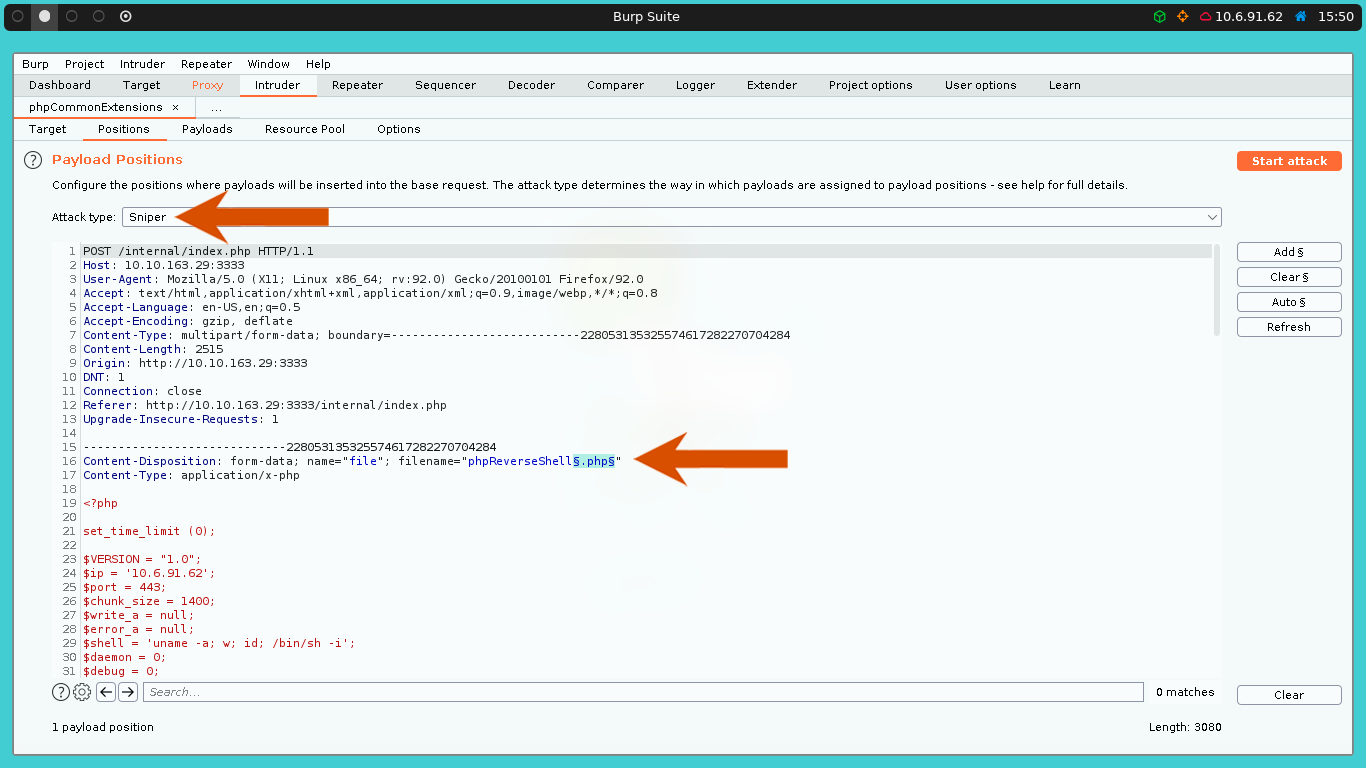Open the Help menu
The image size is (1366, 768).
[318, 64]
